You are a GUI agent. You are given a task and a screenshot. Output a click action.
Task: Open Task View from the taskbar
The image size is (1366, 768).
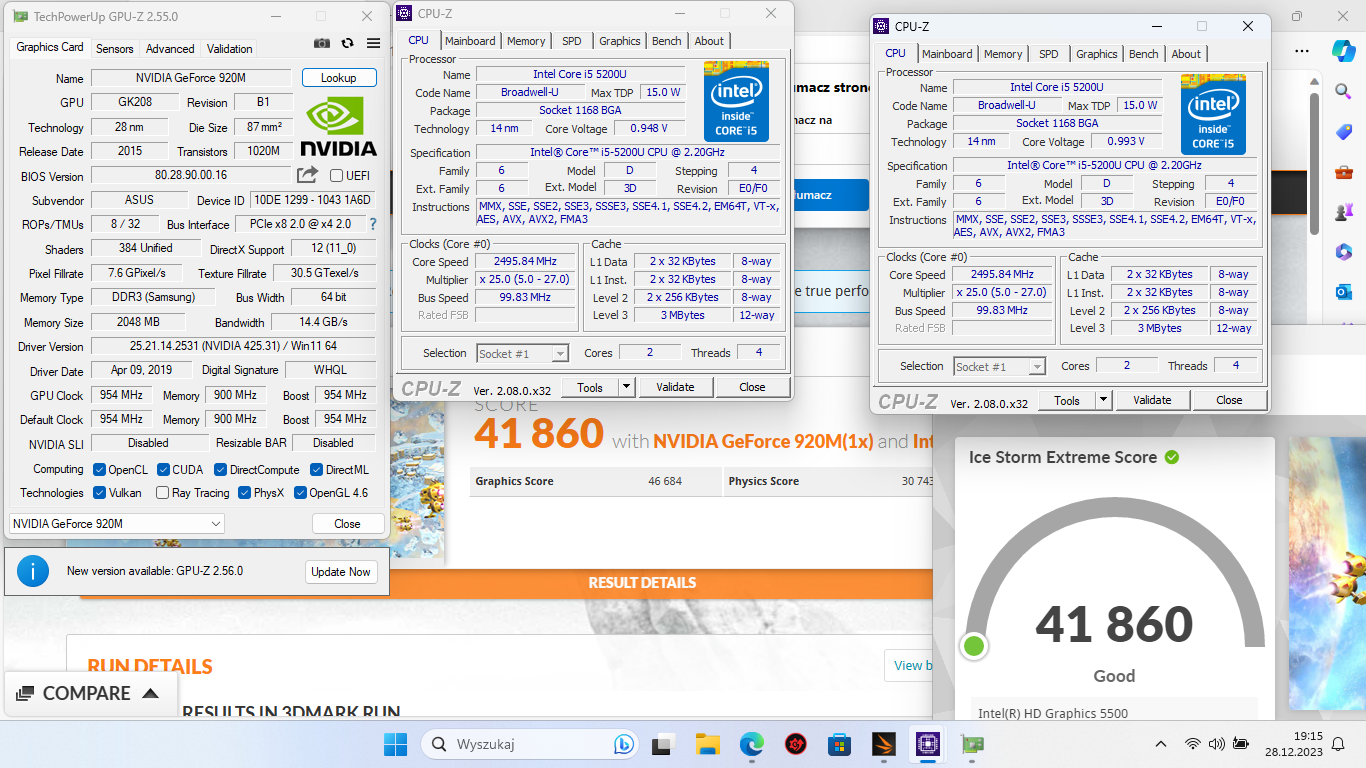click(x=662, y=744)
